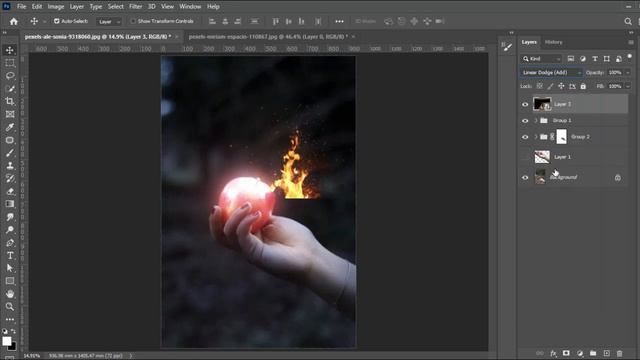Click the foreground color swatch
This screenshot has width=640, height=360.
click(7, 341)
